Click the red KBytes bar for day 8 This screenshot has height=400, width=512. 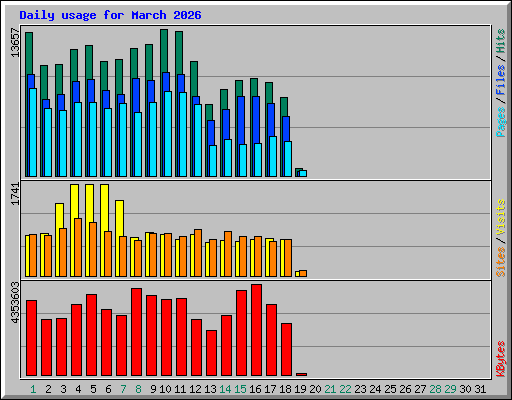[x=136, y=332]
